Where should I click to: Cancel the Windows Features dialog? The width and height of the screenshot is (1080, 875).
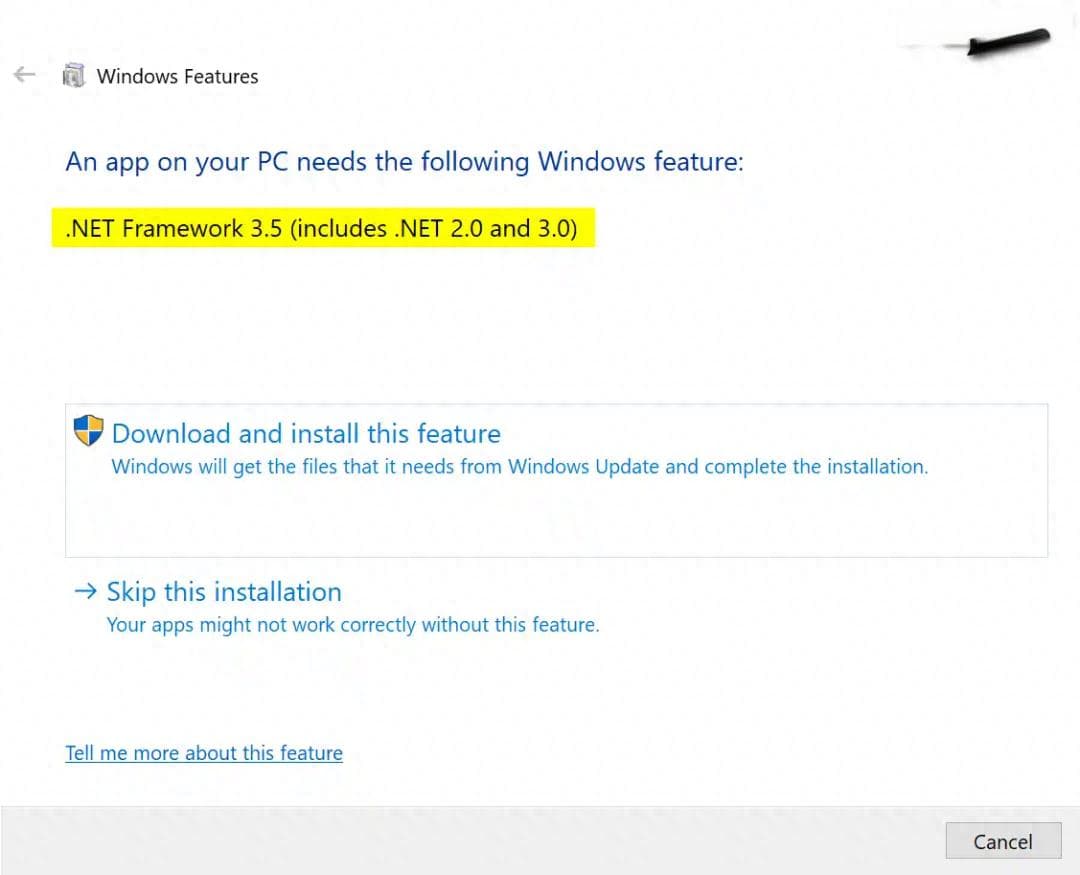click(x=1003, y=841)
